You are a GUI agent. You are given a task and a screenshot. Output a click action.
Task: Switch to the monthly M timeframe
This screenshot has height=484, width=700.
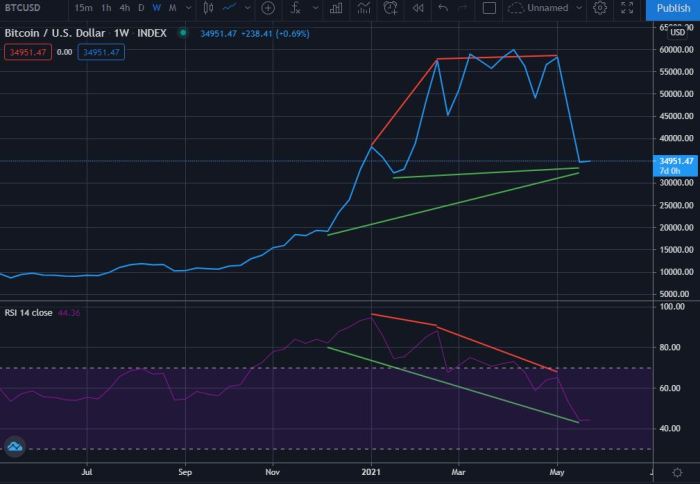(172, 8)
